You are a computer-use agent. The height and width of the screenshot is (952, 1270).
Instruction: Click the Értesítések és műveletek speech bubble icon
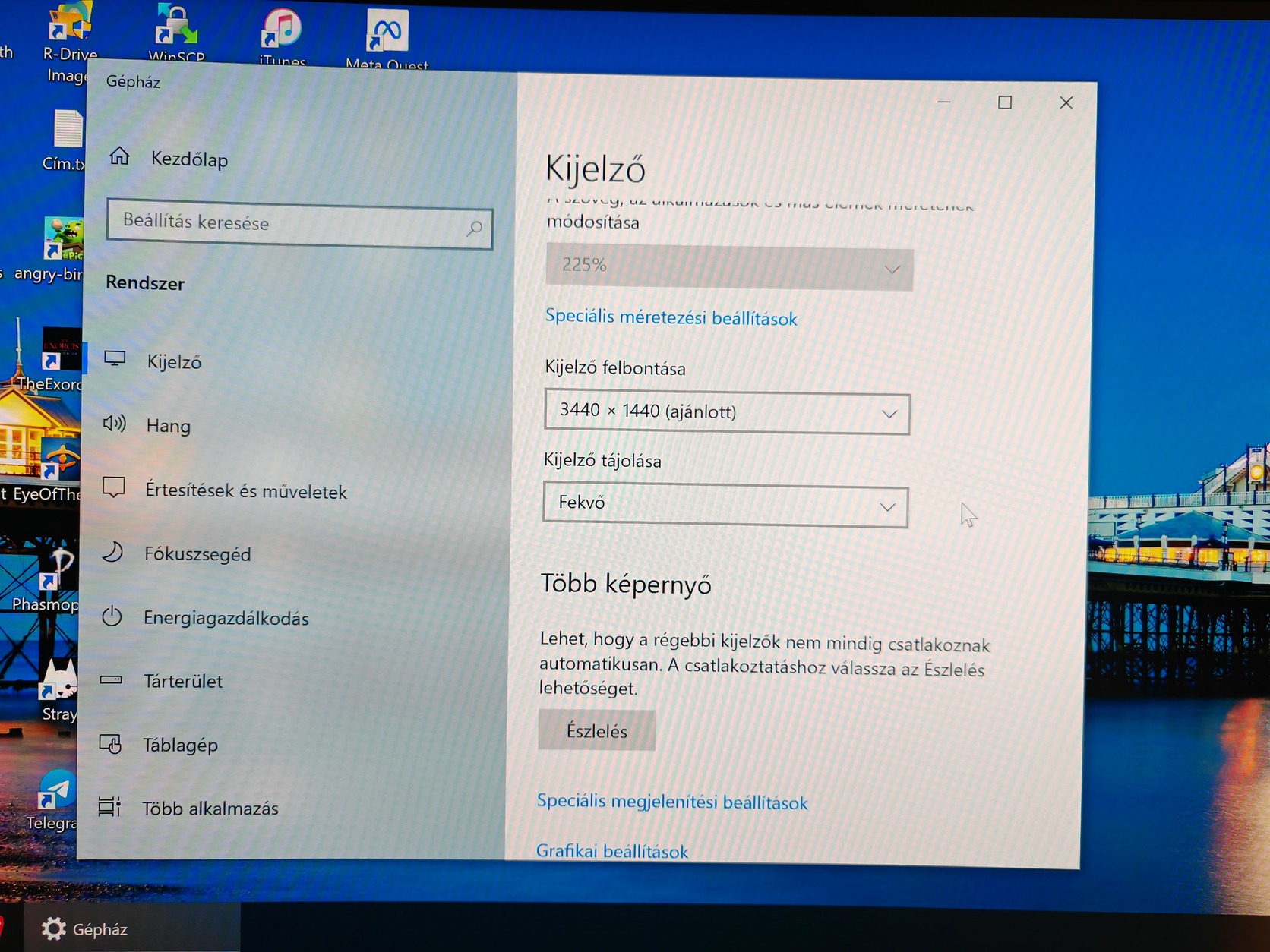[114, 489]
